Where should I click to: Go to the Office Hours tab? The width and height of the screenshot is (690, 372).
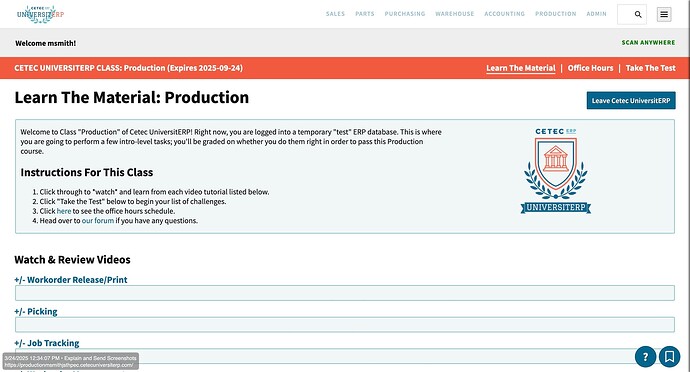590,68
